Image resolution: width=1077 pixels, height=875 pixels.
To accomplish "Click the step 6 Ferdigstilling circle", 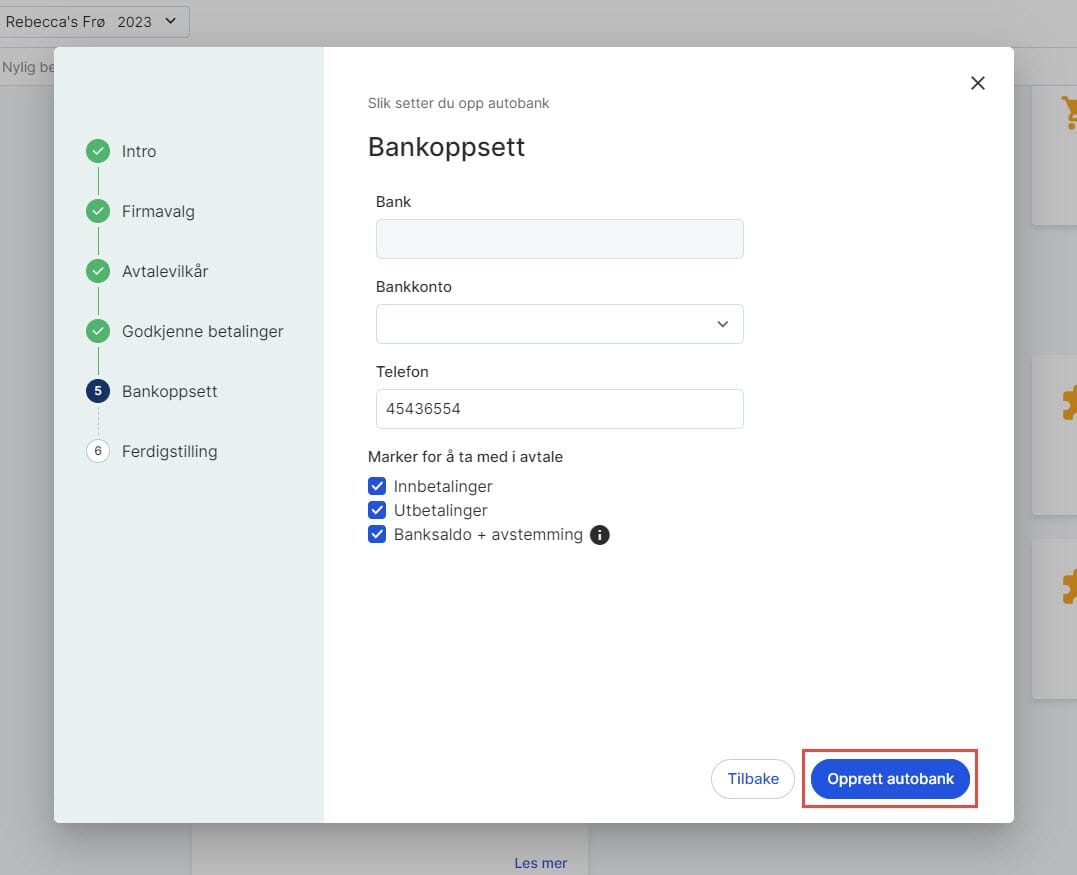I will [x=98, y=451].
